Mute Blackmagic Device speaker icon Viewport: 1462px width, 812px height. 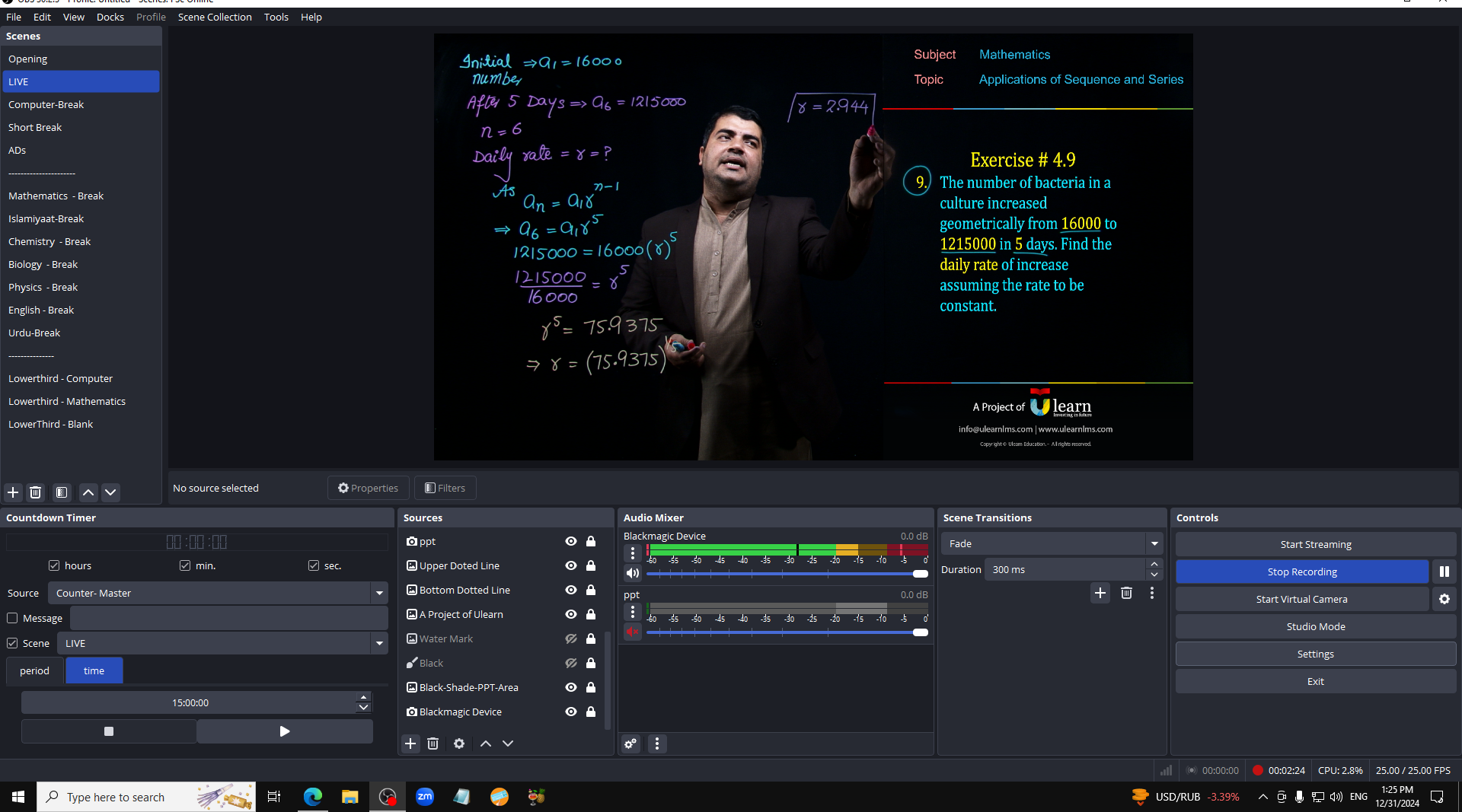pos(633,573)
